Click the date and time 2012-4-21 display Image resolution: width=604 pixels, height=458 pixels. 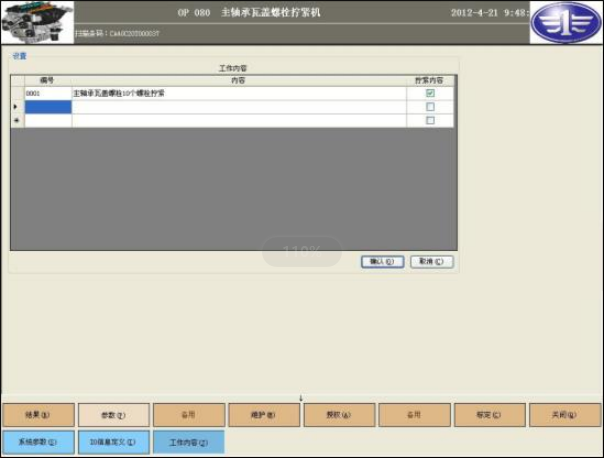click(490, 13)
